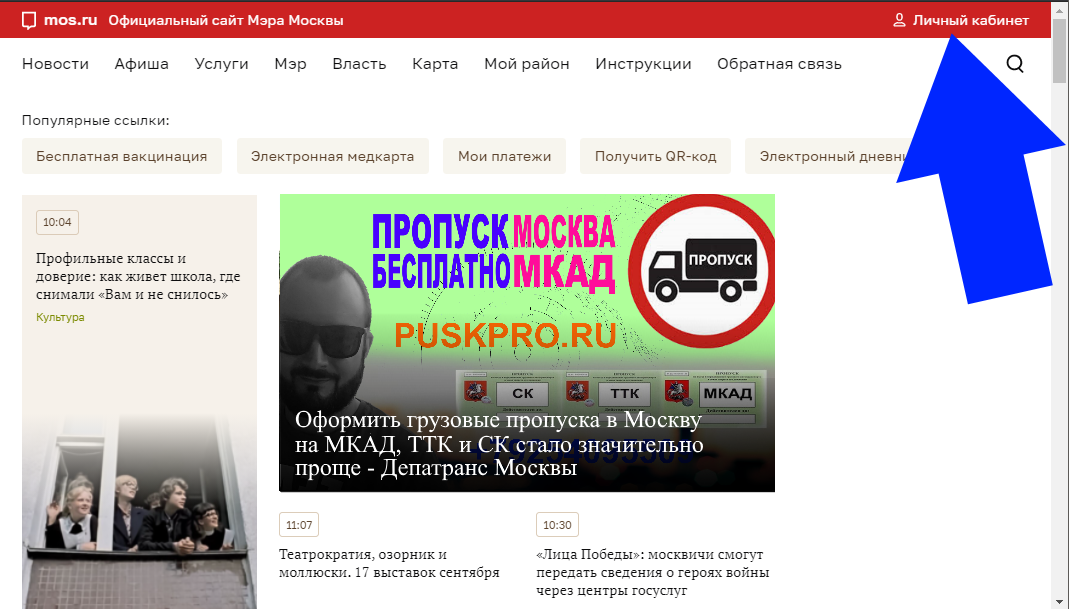
Task: Click the 10:30 time badge
Action: click(557, 525)
